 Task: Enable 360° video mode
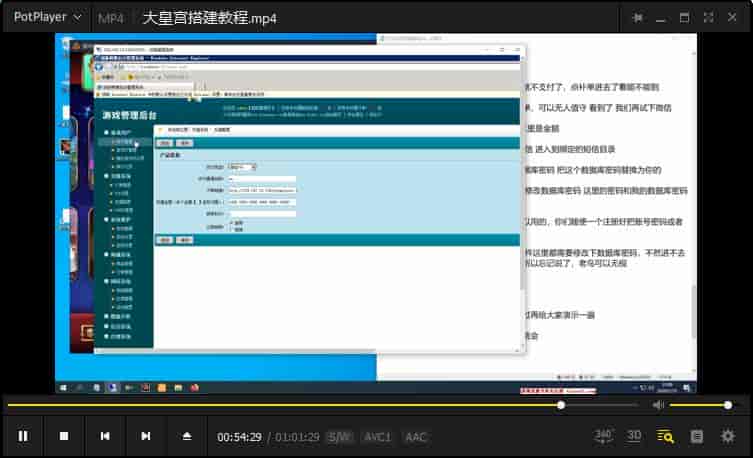(603, 436)
